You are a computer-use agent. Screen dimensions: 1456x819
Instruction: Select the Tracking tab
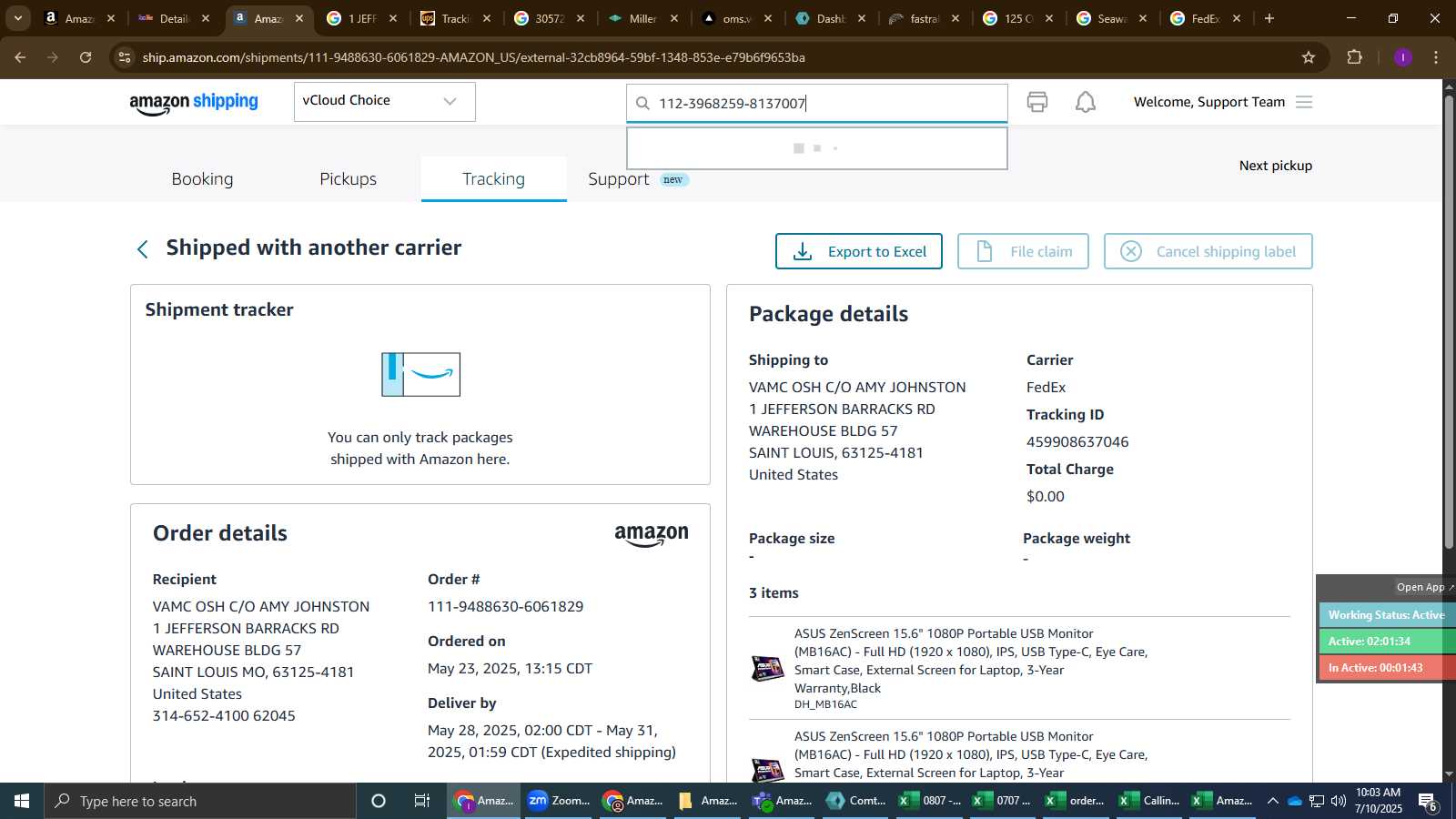coord(493,179)
